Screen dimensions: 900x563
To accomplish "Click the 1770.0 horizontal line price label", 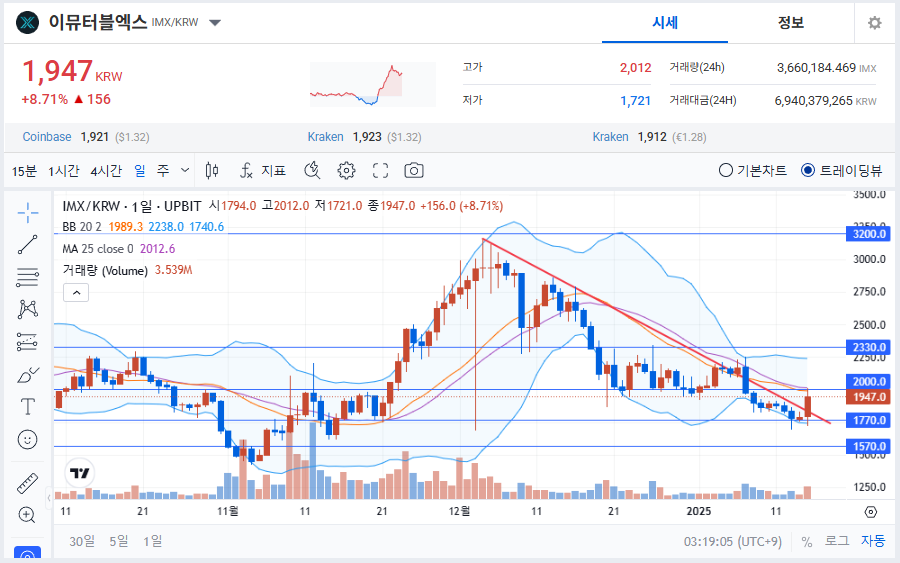I will 869,420.
